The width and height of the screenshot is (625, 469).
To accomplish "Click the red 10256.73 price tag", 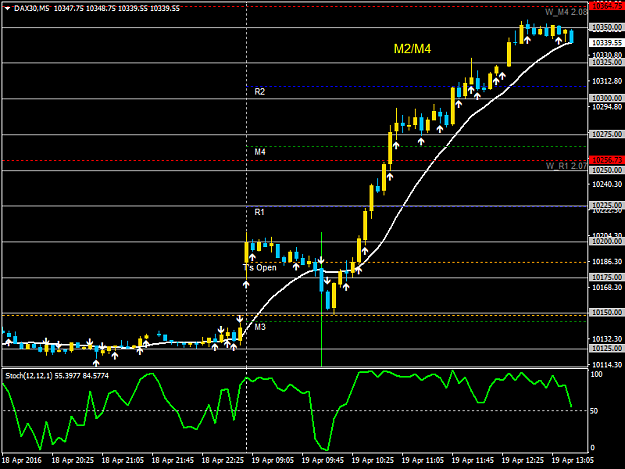I will 607,160.
